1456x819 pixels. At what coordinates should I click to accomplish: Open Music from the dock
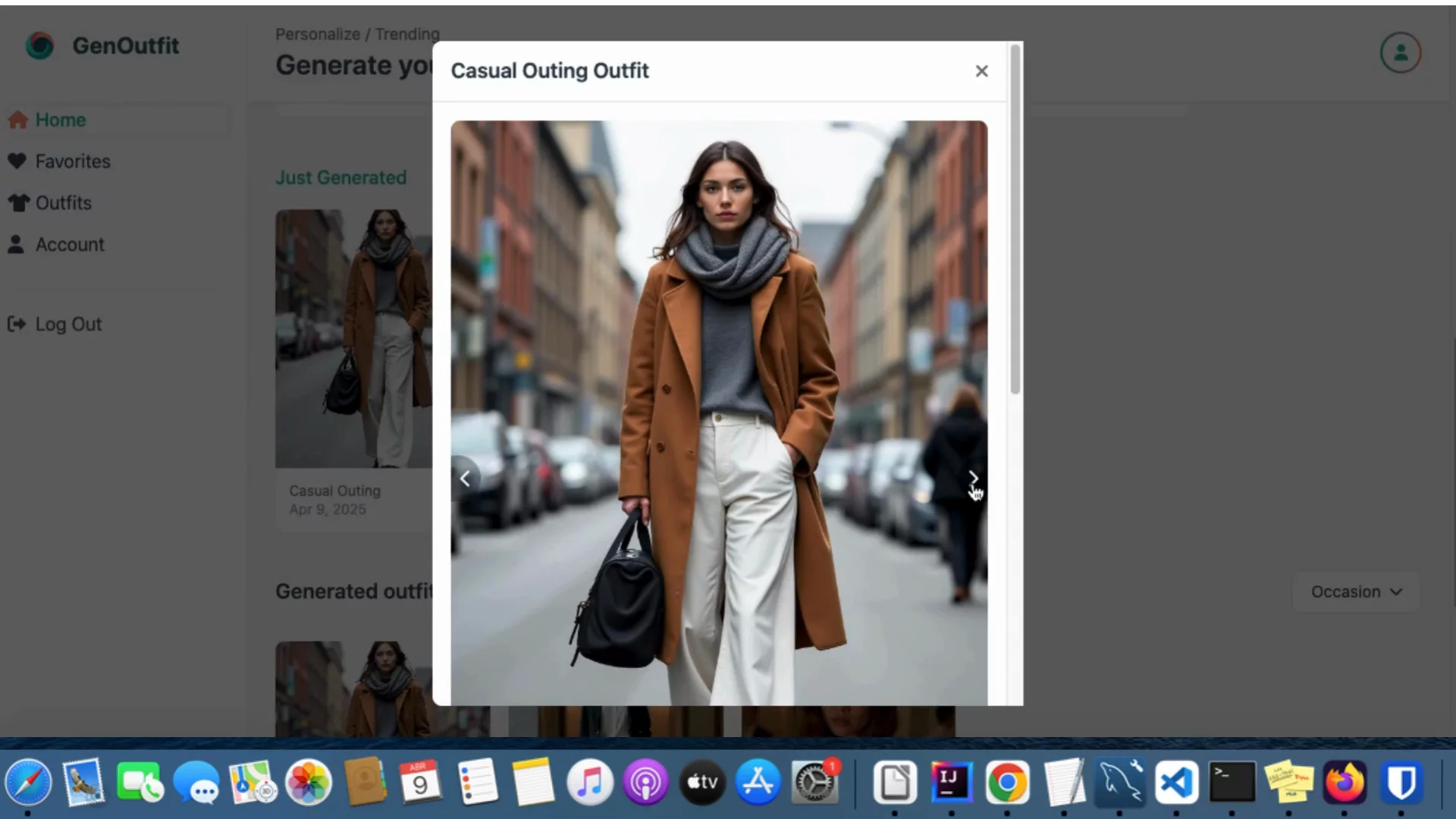tap(590, 783)
